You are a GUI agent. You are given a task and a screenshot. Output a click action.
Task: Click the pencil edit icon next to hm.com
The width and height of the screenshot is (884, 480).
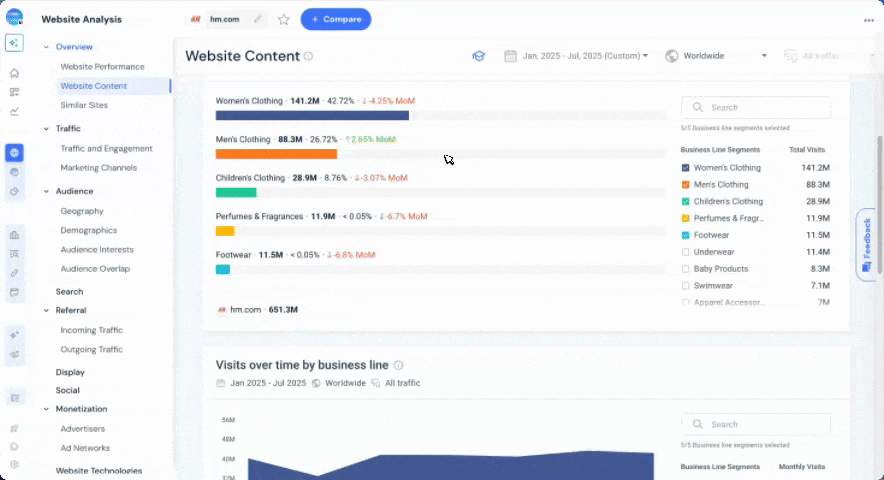tap(258, 19)
